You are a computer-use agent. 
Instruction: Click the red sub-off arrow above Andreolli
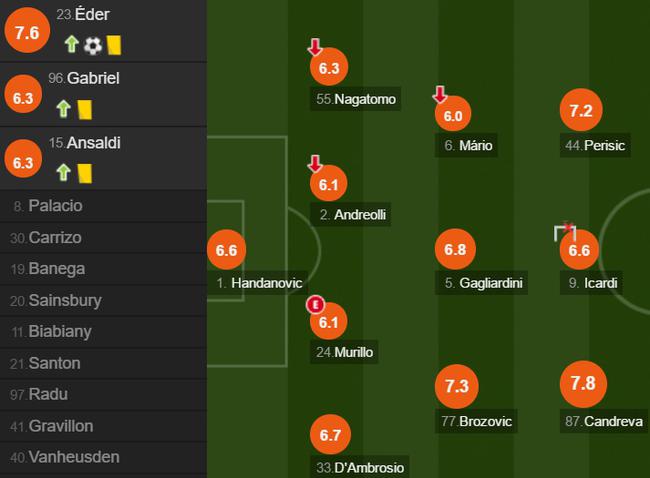click(315, 164)
